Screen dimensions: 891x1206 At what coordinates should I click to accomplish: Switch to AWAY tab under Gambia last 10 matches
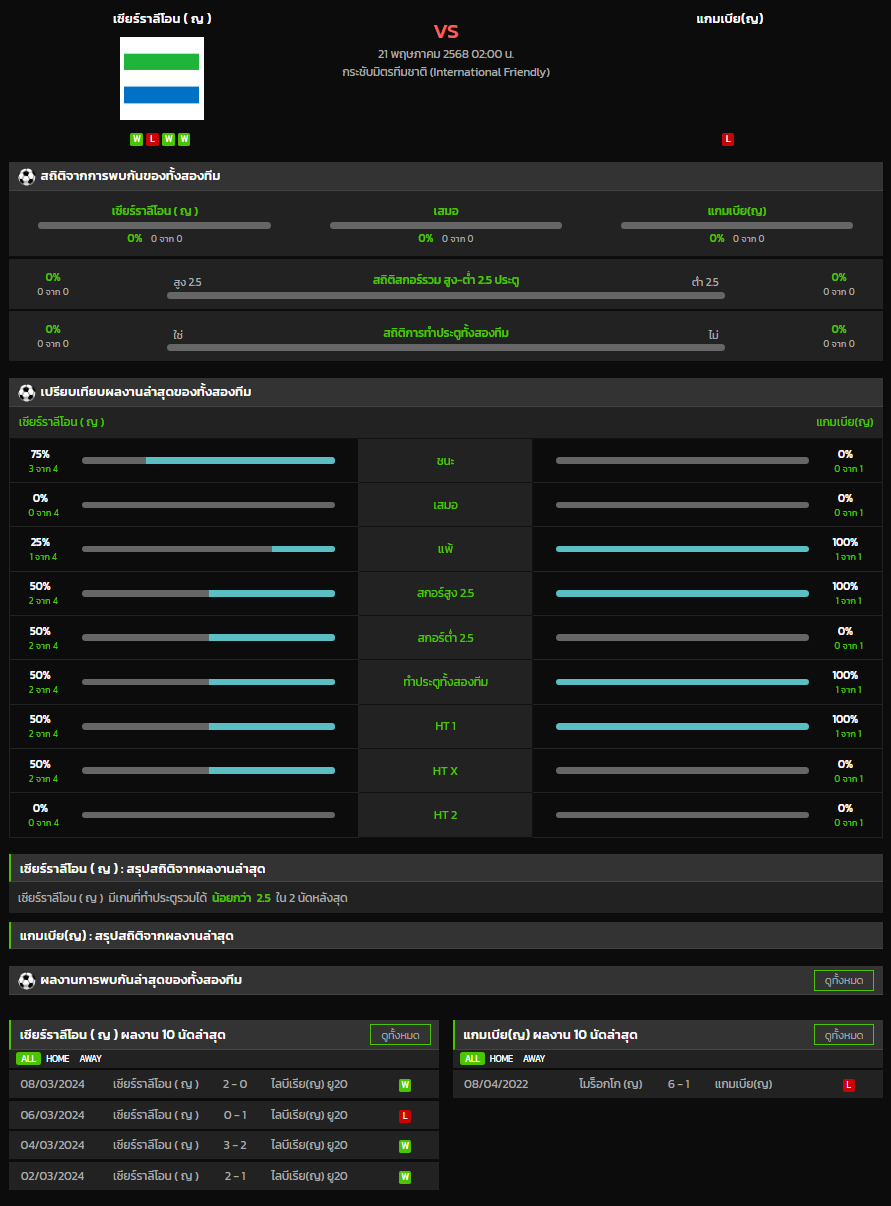(534, 1059)
